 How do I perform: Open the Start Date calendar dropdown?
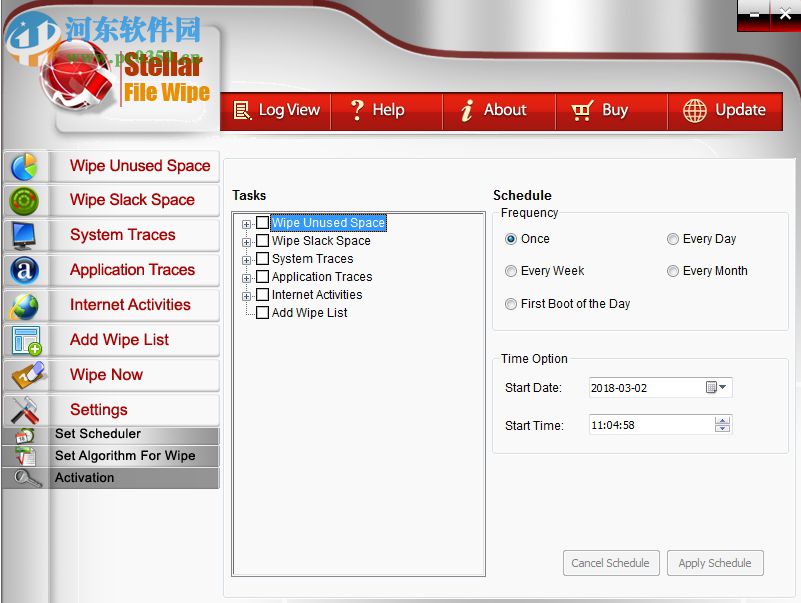(716, 387)
